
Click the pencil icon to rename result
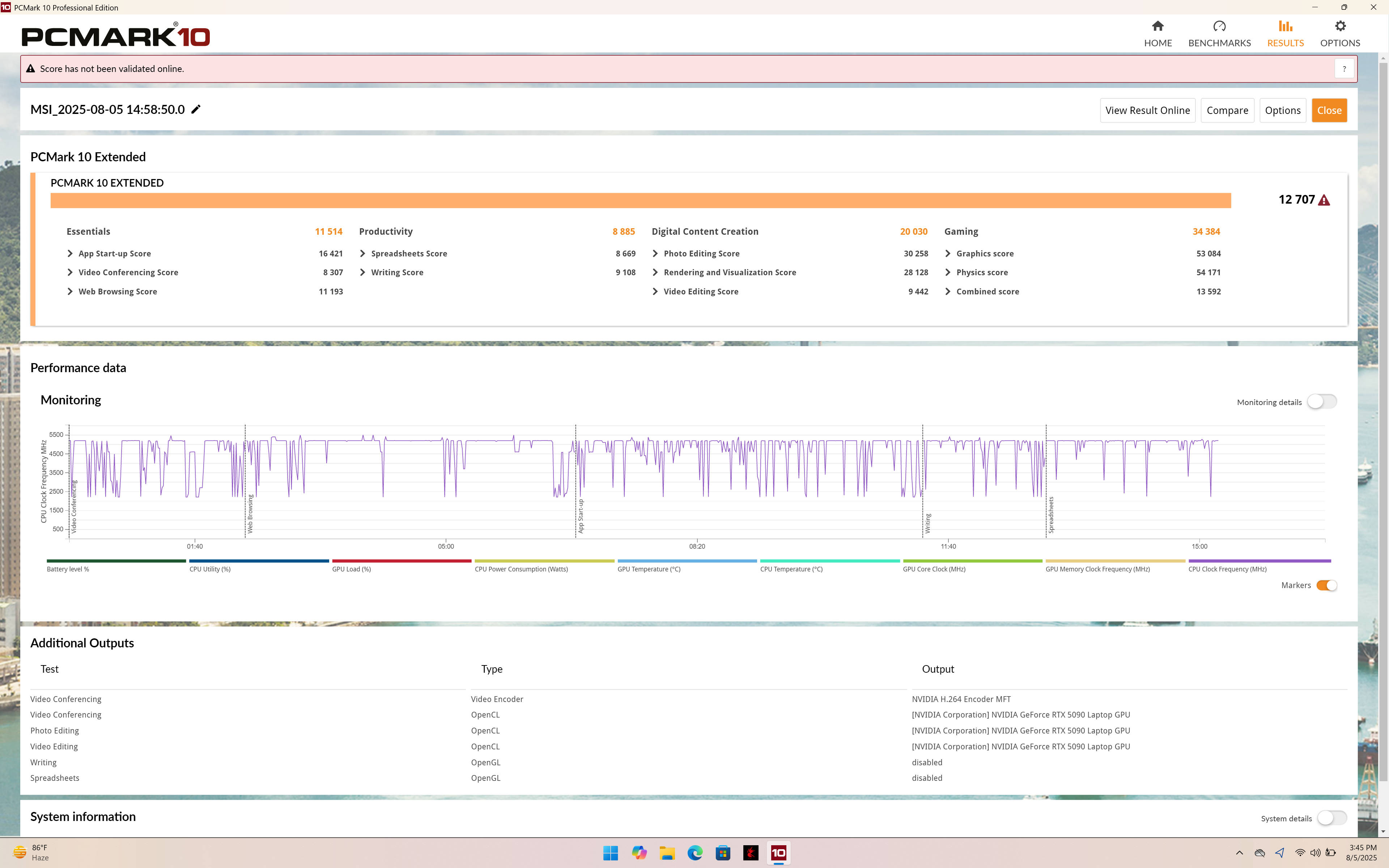pyautogui.click(x=196, y=110)
